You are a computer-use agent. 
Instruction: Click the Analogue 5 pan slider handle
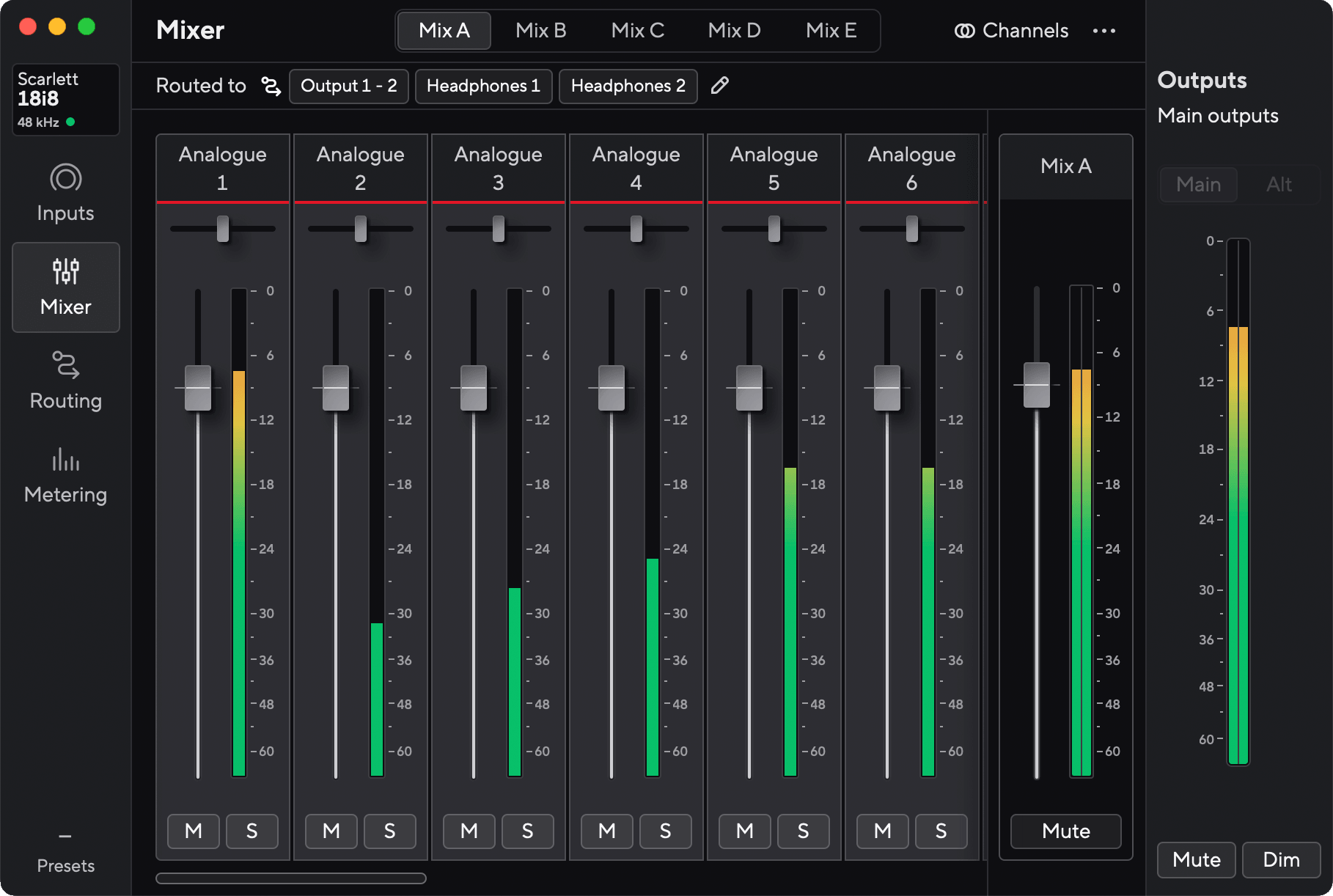point(774,229)
